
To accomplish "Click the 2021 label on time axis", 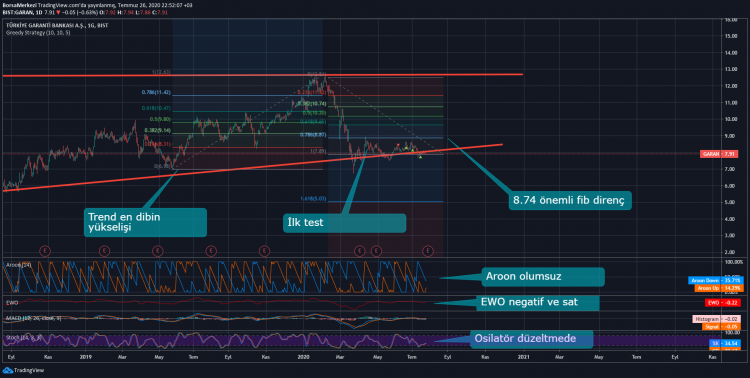I will (x=523, y=357).
